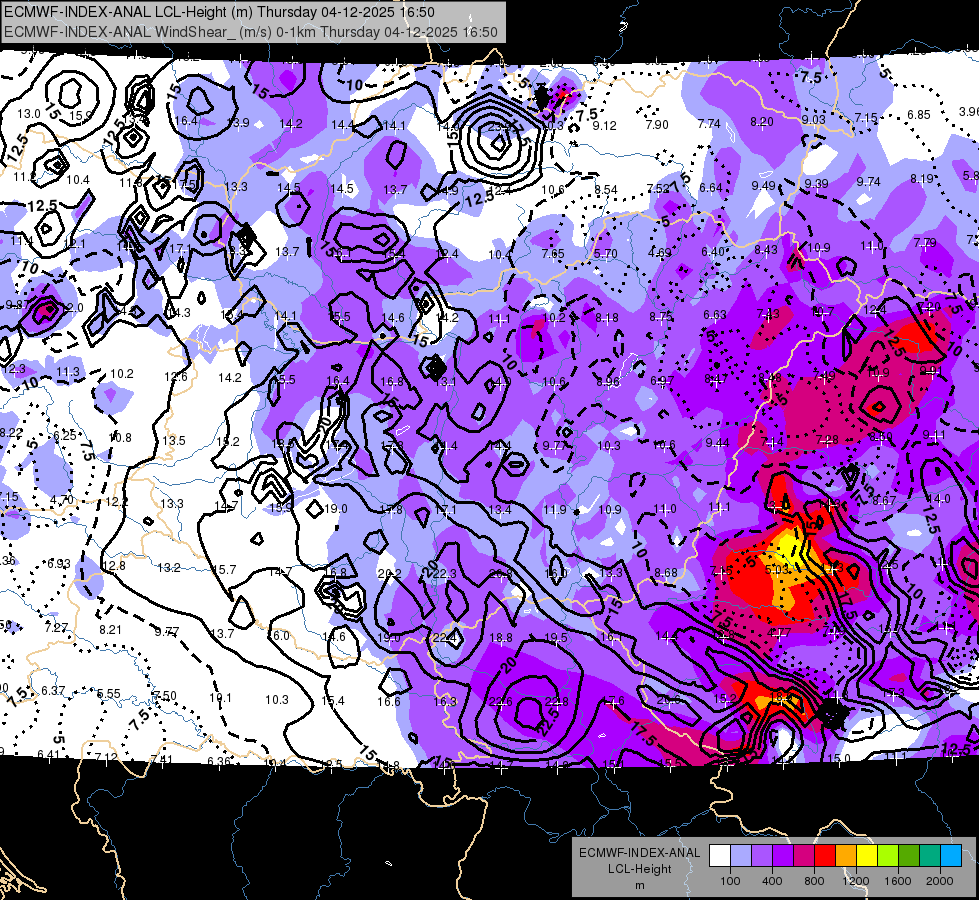Click the legend label 'ECMWF-INDEX-ANAL'
Viewport: 979px width, 900px height.
639,853
